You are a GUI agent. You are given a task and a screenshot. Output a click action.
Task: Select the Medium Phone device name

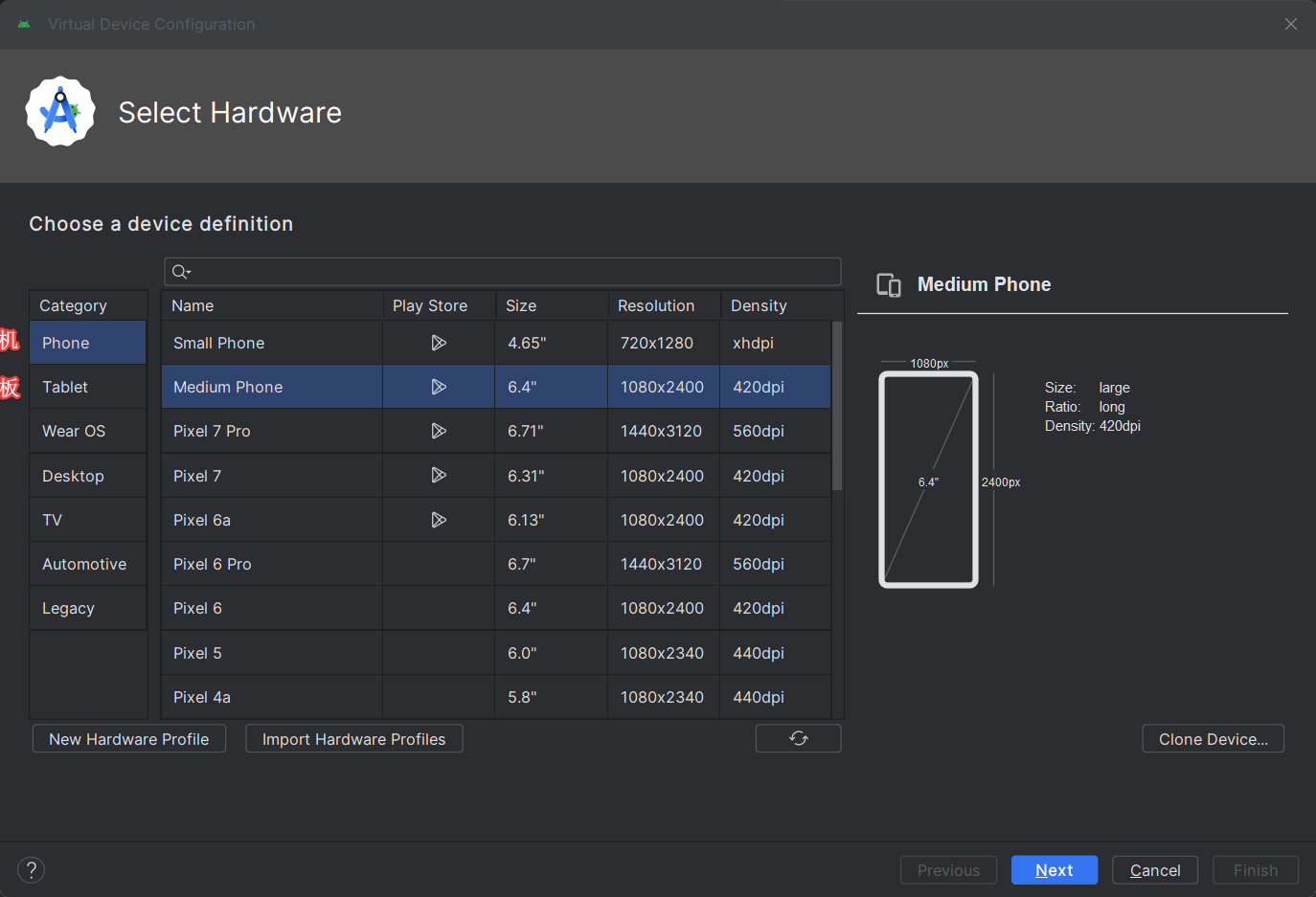coord(228,387)
